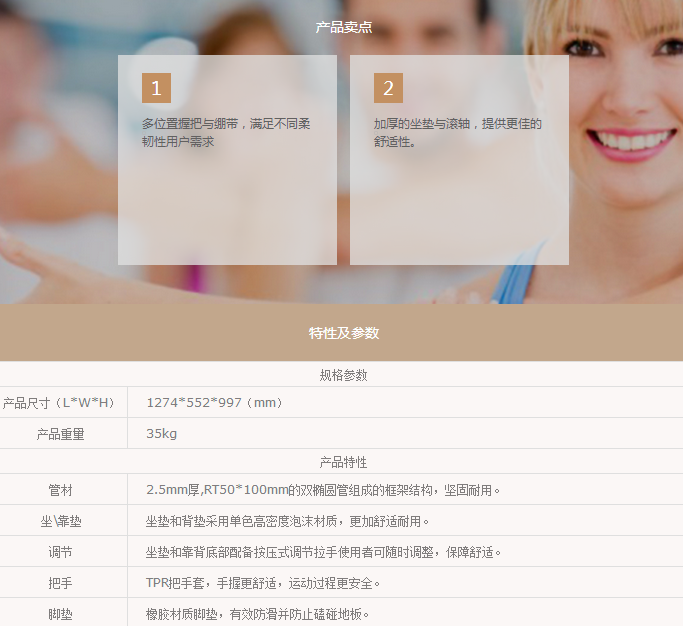
Task: Select the 35kg weight value
Action: pos(161,434)
